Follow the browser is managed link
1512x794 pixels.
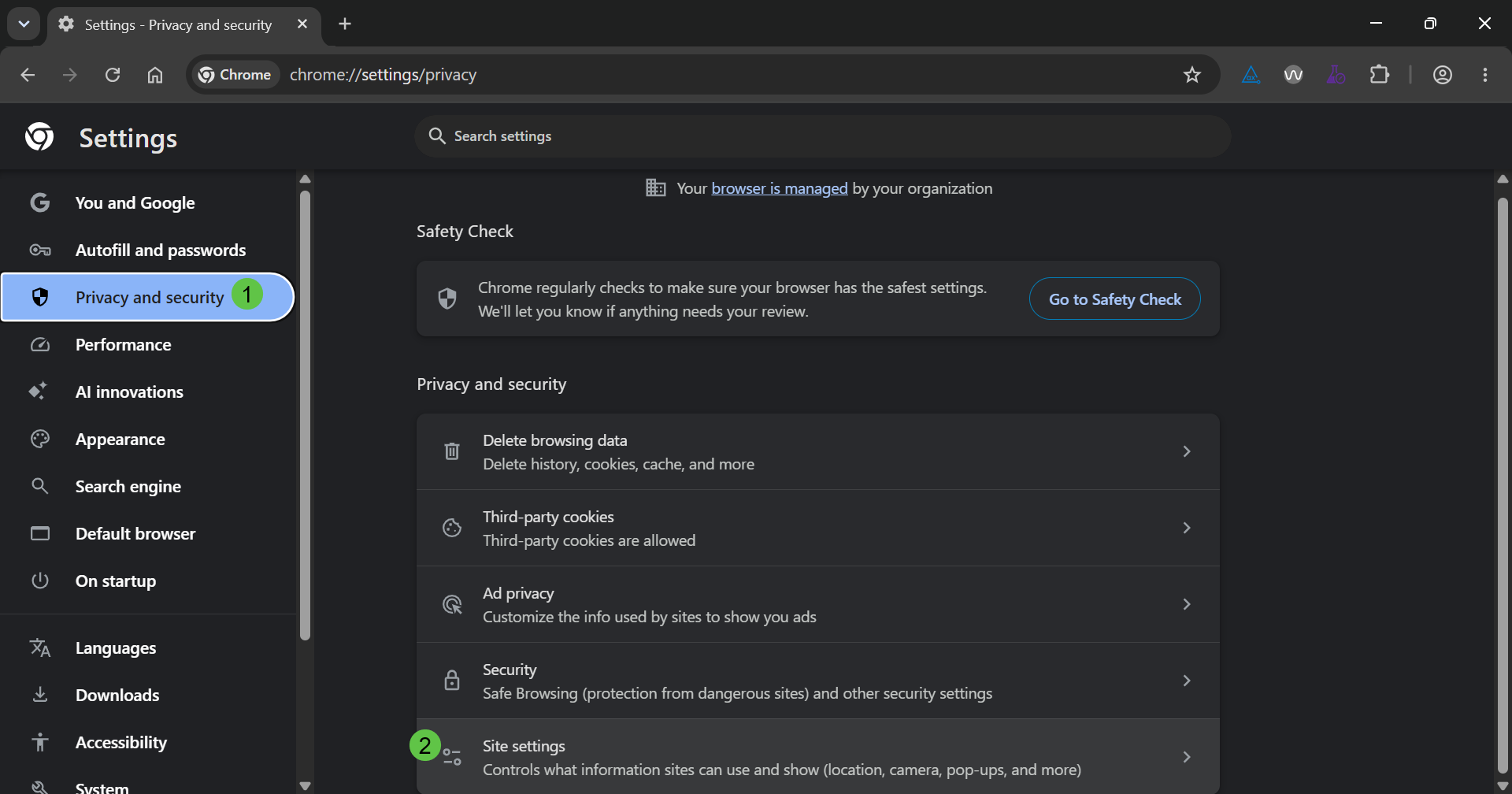[779, 188]
